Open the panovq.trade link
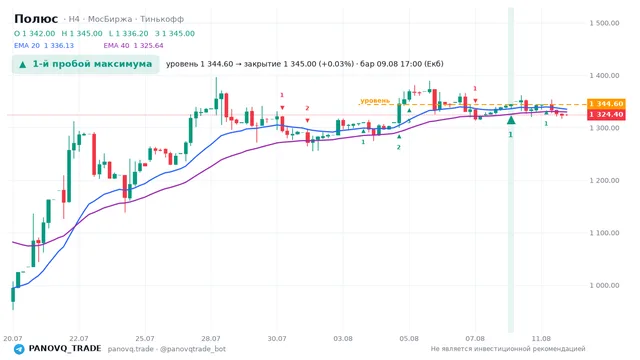 click(x=131, y=349)
